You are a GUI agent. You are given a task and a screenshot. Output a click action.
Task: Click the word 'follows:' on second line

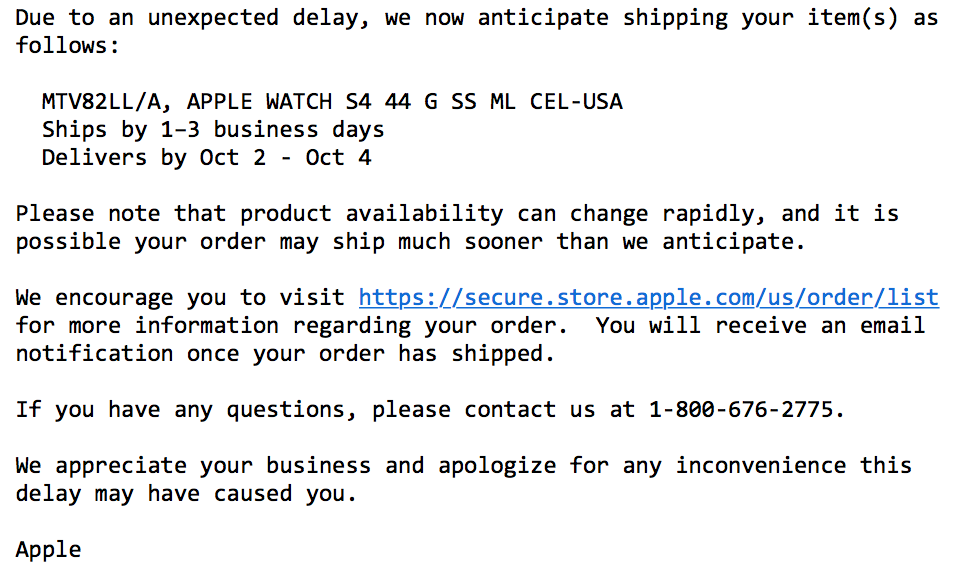coord(67,46)
